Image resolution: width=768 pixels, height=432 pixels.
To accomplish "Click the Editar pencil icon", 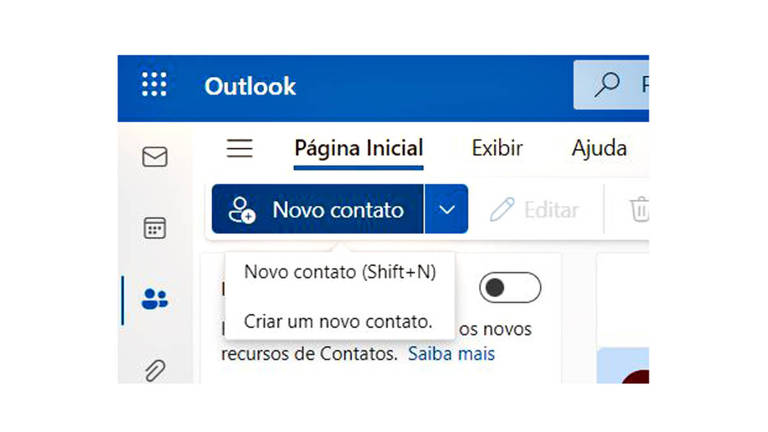I will coord(502,210).
